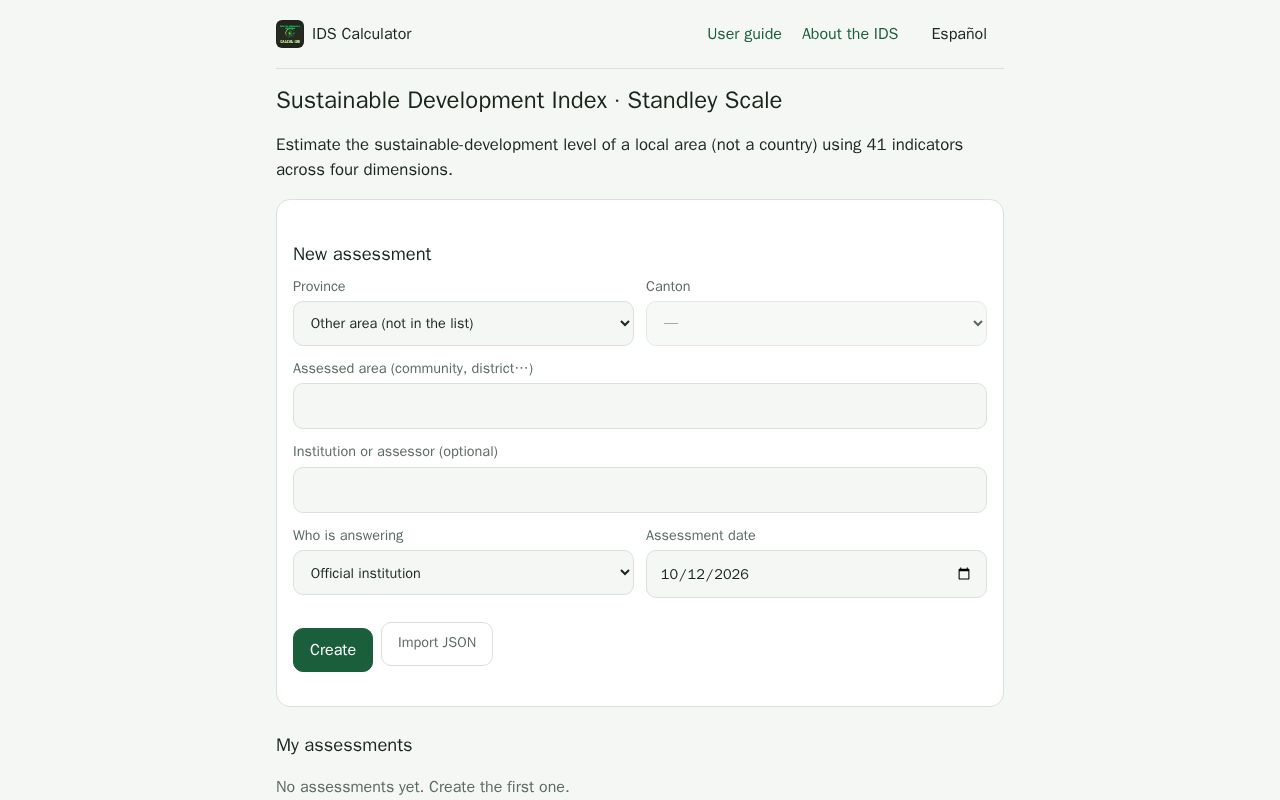The image size is (1280, 800).
Task: Go to About the IDS page
Action: click(x=850, y=34)
